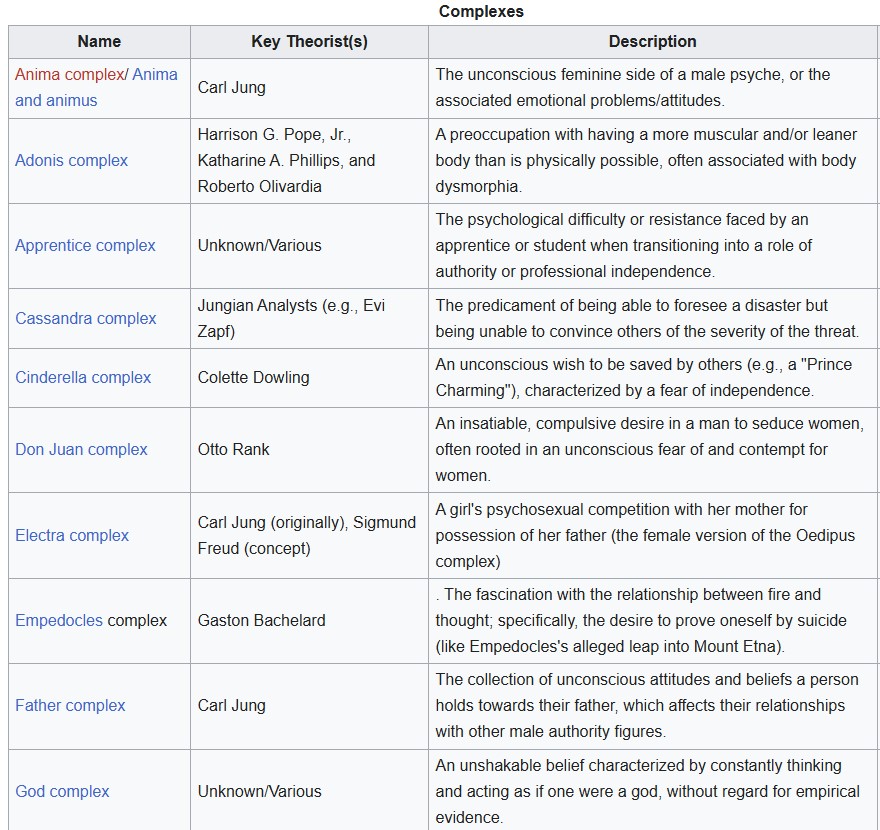Follow the Adonis complex link
Image resolution: width=880 pixels, height=830 pixels.
point(72,160)
